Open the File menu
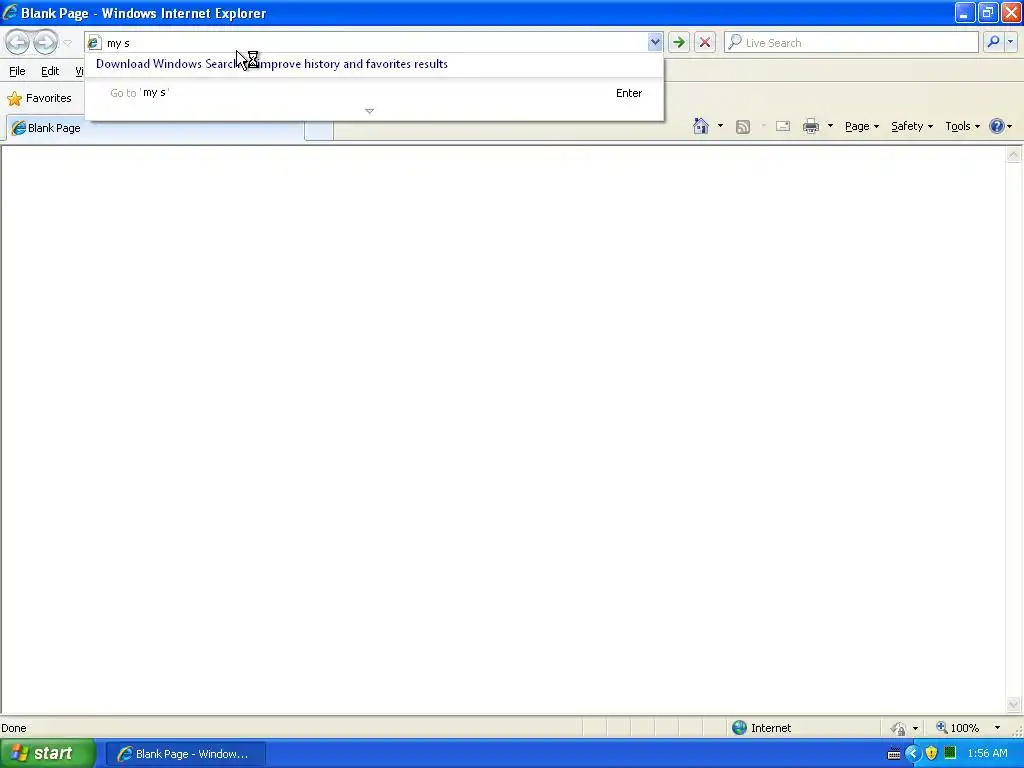This screenshot has width=1024, height=768. tap(17, 71)
